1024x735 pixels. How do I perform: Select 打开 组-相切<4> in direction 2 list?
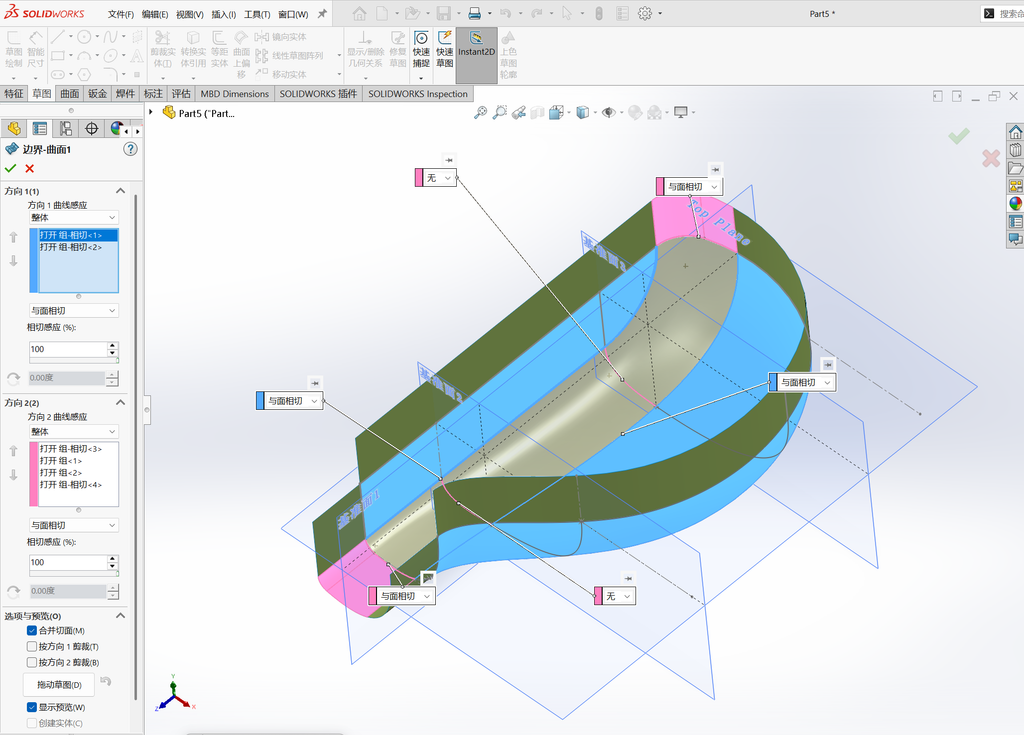(x=78, y=484)
